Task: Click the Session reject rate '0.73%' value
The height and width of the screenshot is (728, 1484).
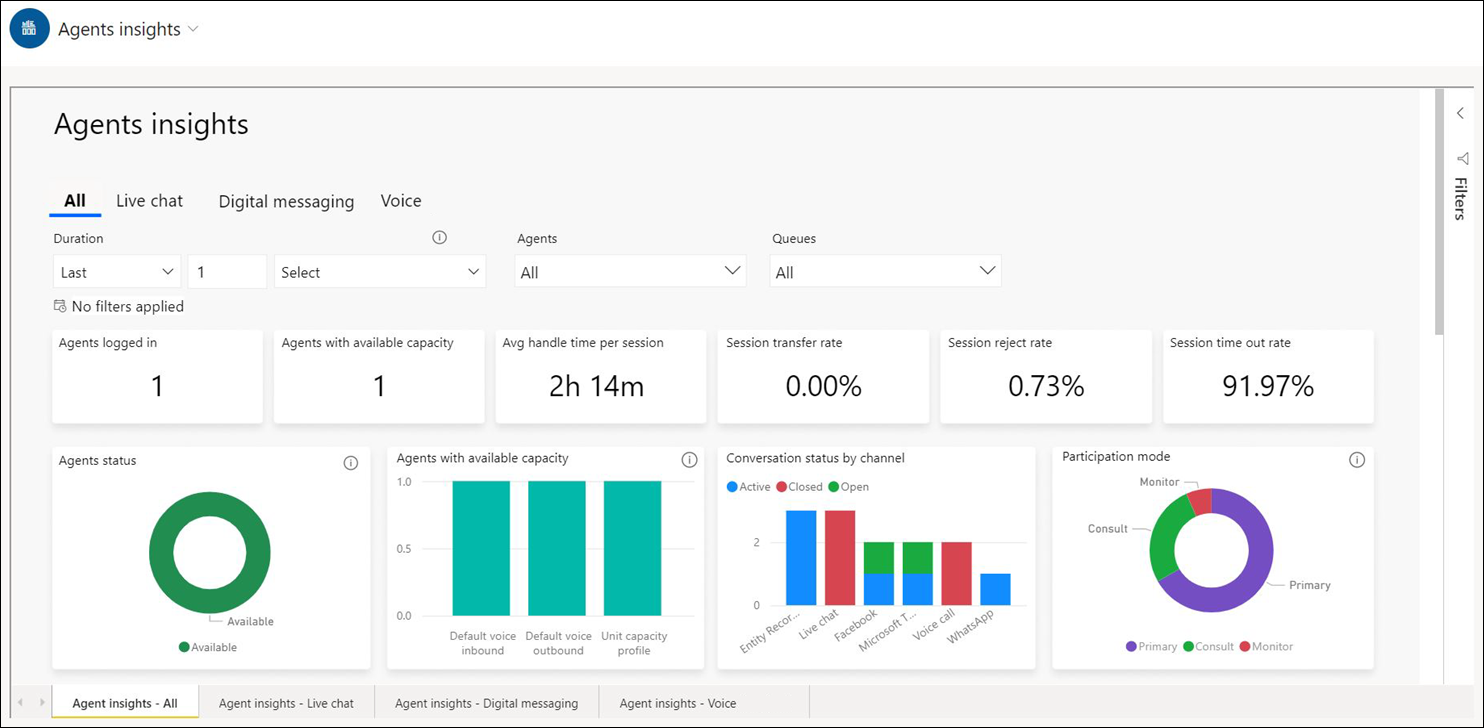Action: (x=1045, y=387)
